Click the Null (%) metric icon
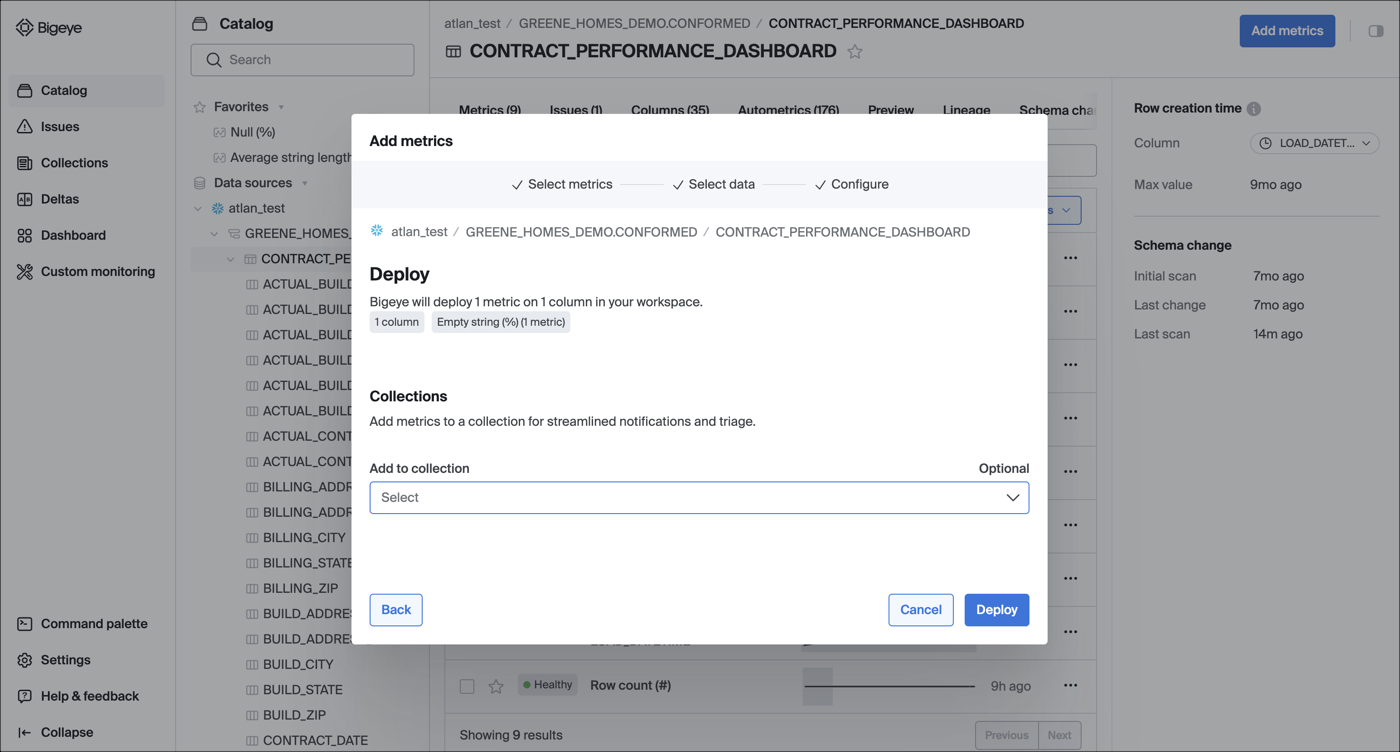 tap(220, 132)
